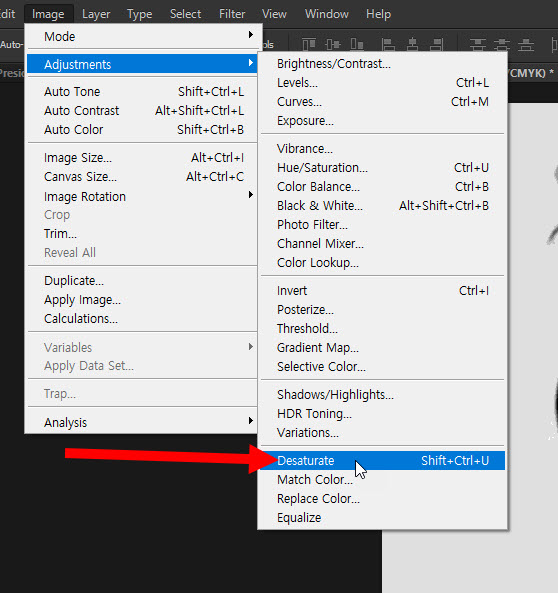Open the Threshold adjustment

tap(382, 328)
